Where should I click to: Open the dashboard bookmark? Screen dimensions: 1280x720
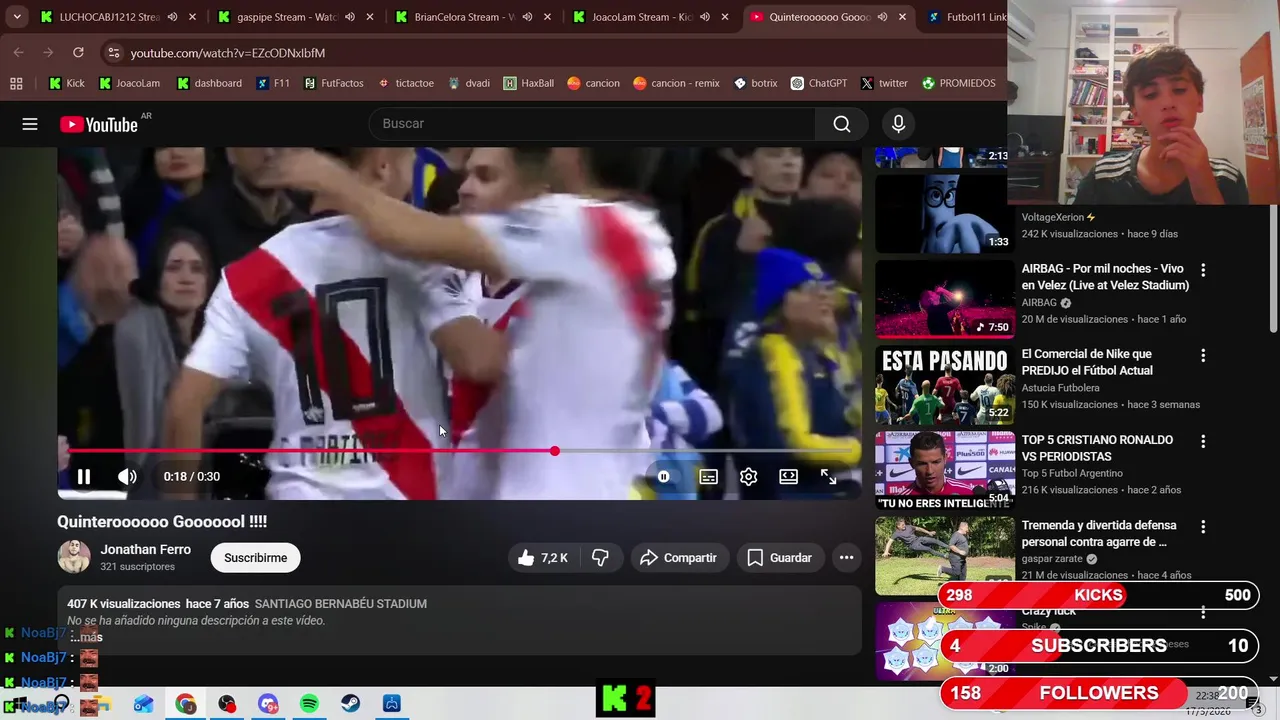pyautogui.click(x=209, y=83)
